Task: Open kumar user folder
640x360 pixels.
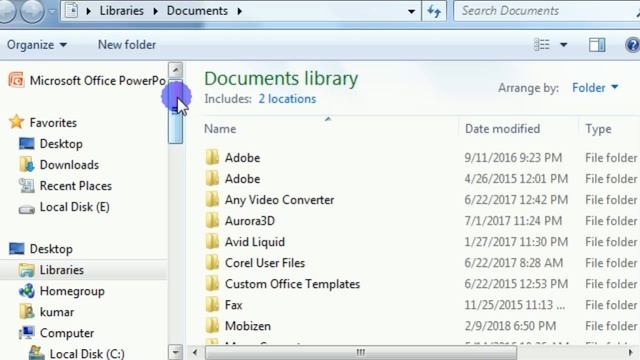Action: 57,312
